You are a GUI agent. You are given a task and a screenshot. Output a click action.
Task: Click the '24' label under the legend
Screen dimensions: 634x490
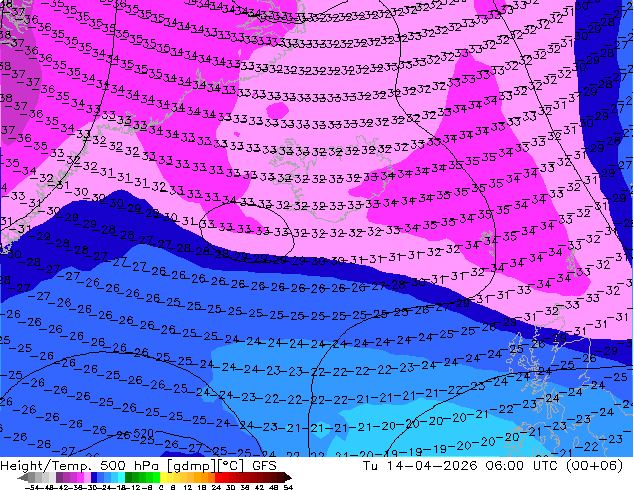(216, 487)
